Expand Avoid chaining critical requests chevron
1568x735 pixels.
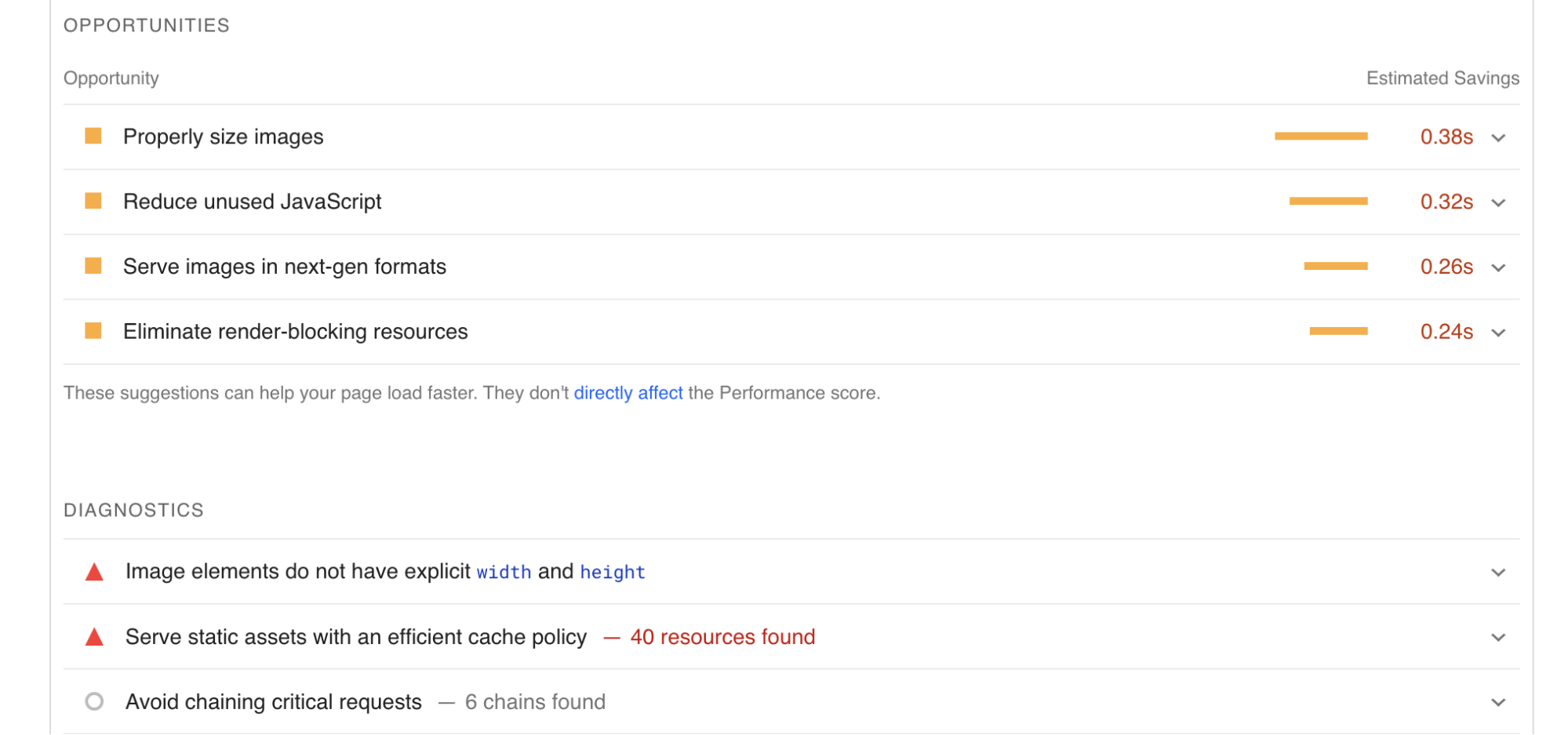[1498, 703]
